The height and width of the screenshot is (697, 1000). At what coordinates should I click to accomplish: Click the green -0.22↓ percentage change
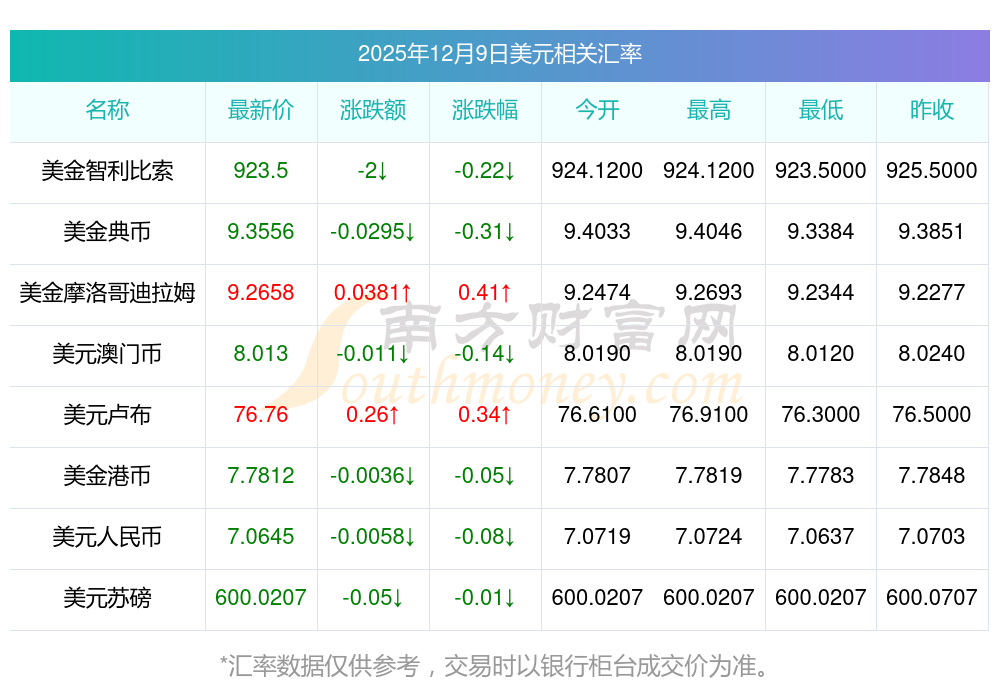pos(485,171)
